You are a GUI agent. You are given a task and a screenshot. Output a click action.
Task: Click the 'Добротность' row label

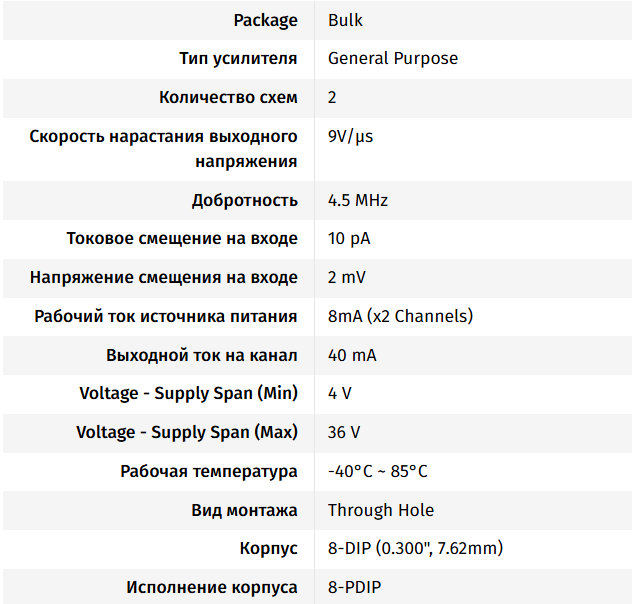(245, 200)
